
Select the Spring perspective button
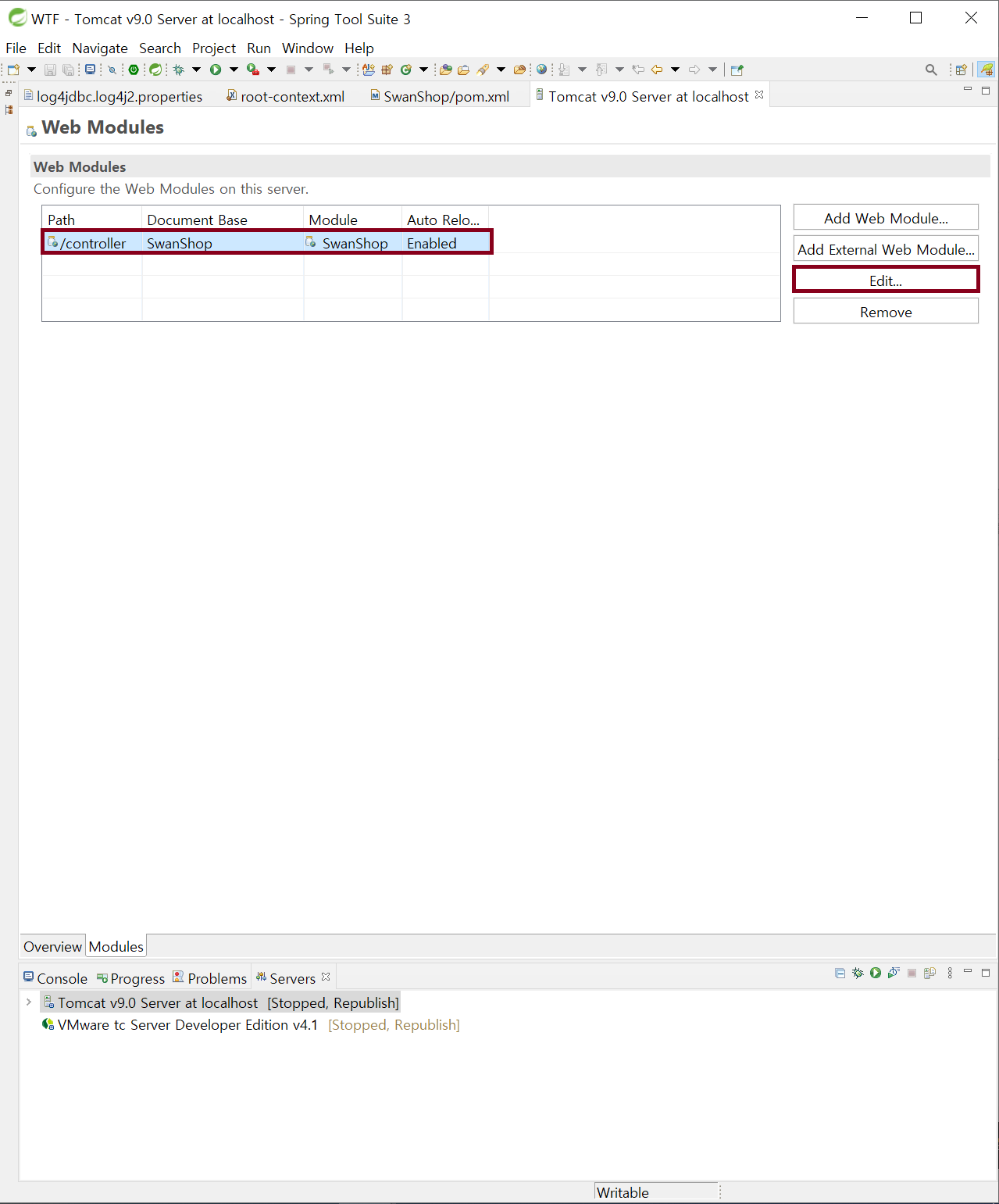[x=987, y=70]
